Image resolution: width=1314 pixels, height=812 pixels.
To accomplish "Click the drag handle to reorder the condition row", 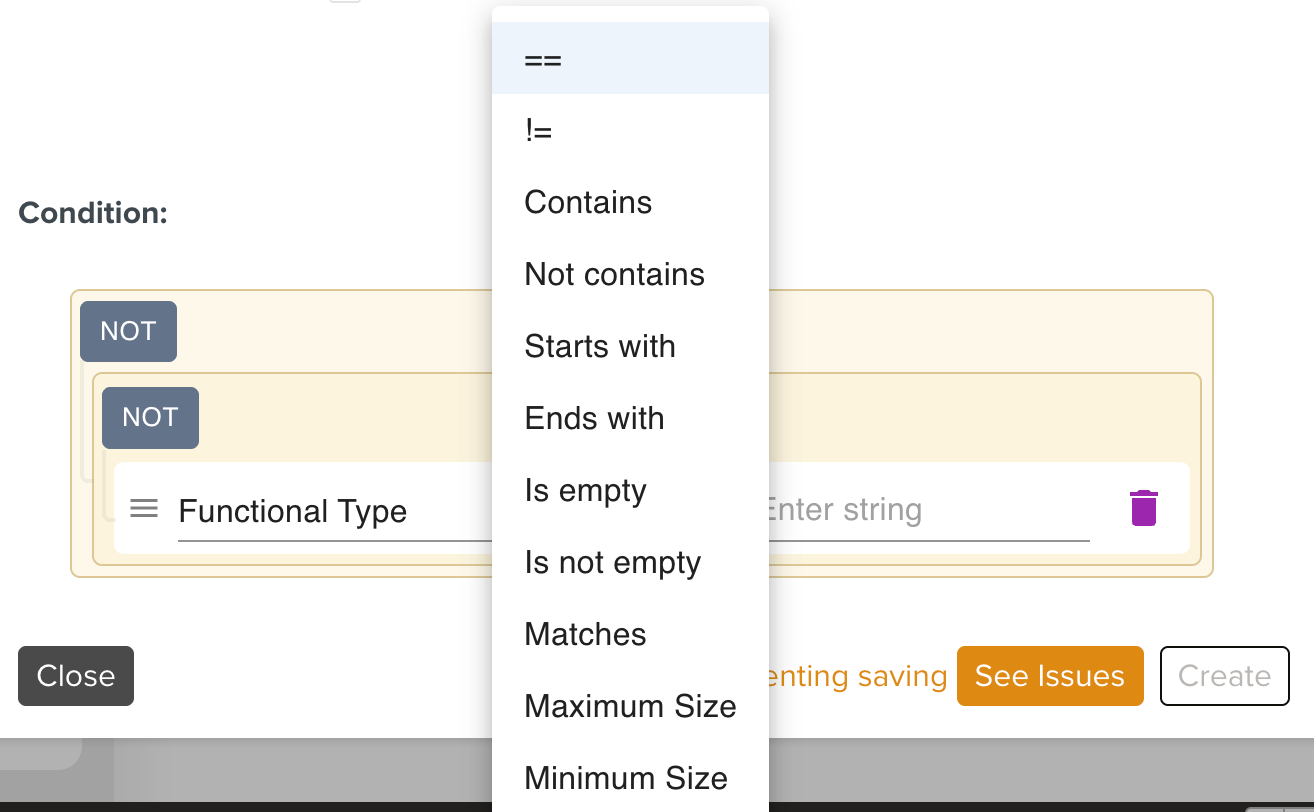I will [144, 508].
